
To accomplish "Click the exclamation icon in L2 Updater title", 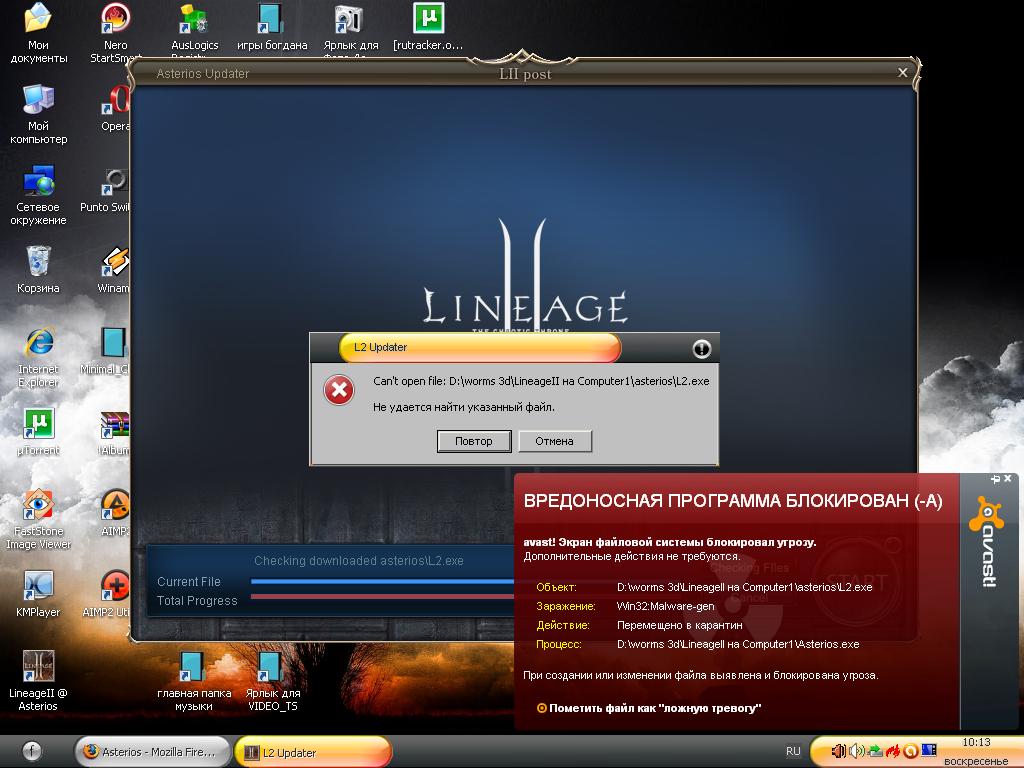I will point(701,349).
